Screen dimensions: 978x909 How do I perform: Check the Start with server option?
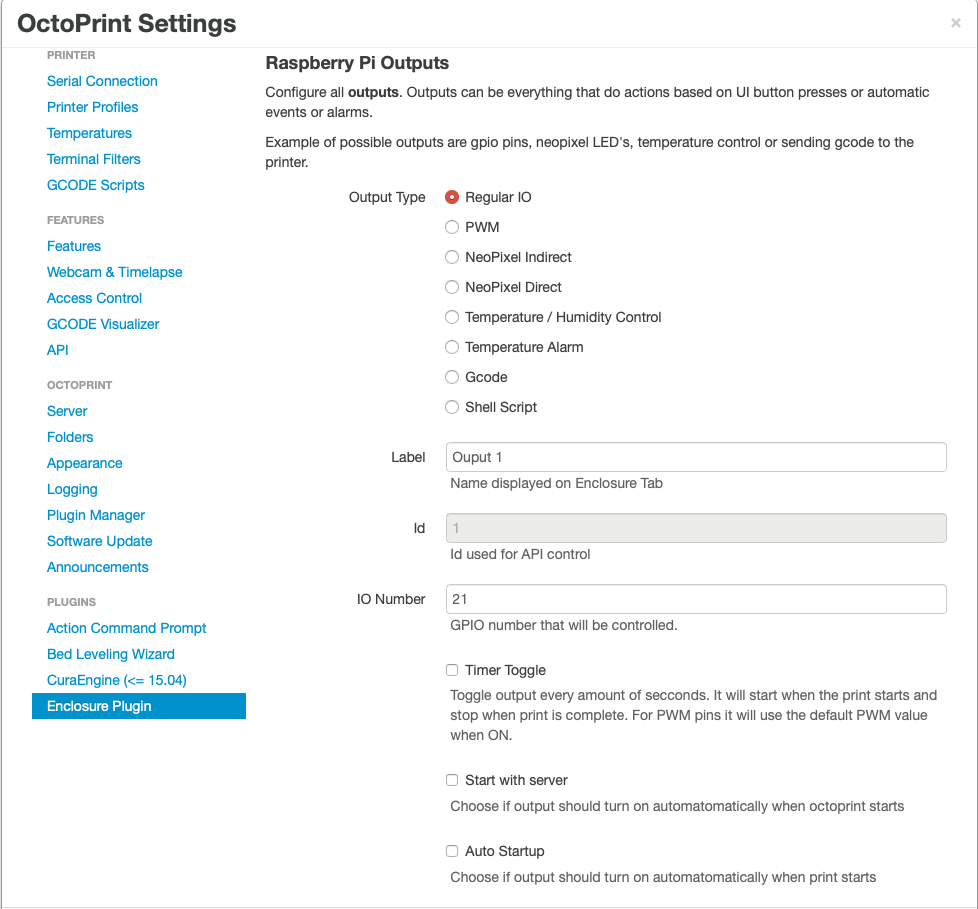[452, 780]
